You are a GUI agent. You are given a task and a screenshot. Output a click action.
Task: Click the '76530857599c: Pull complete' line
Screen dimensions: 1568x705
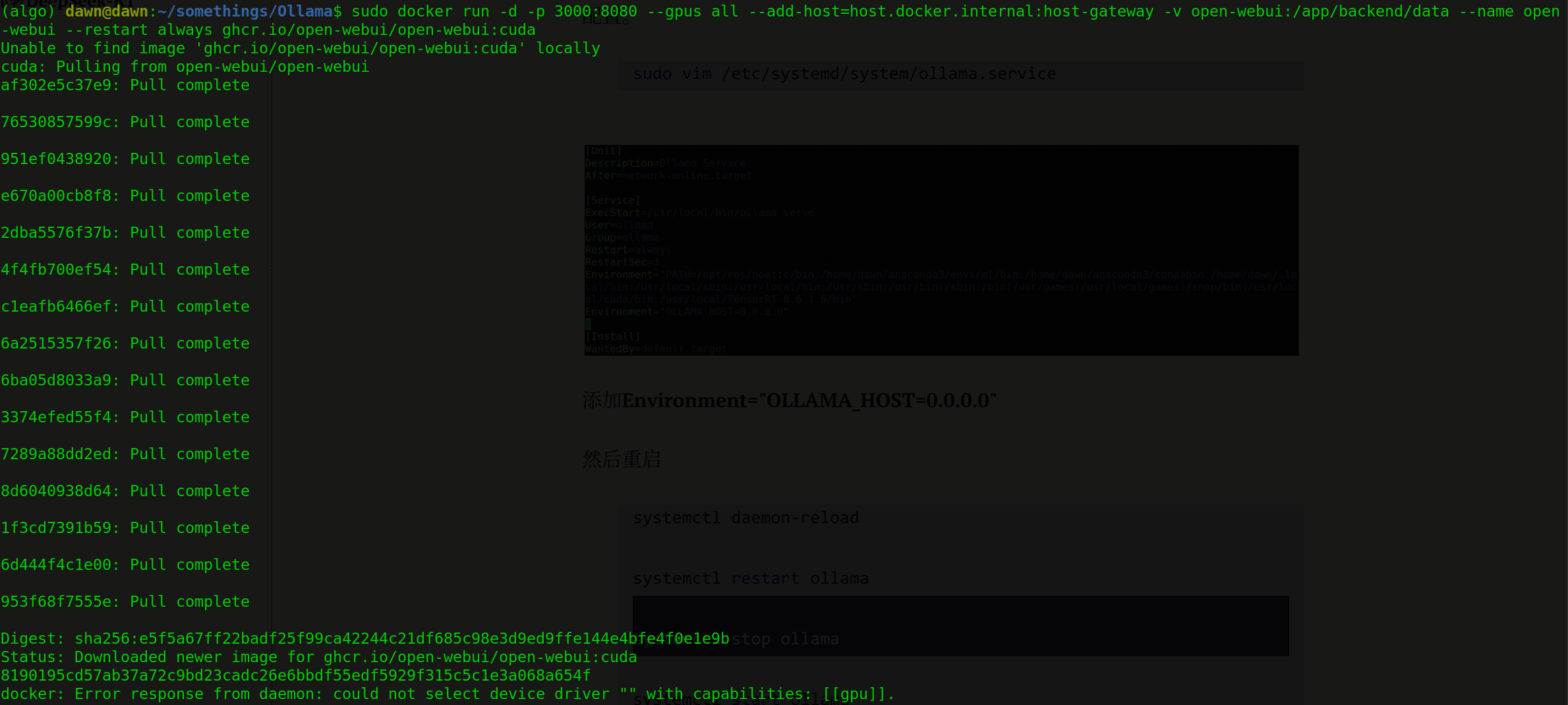(125, 123)
